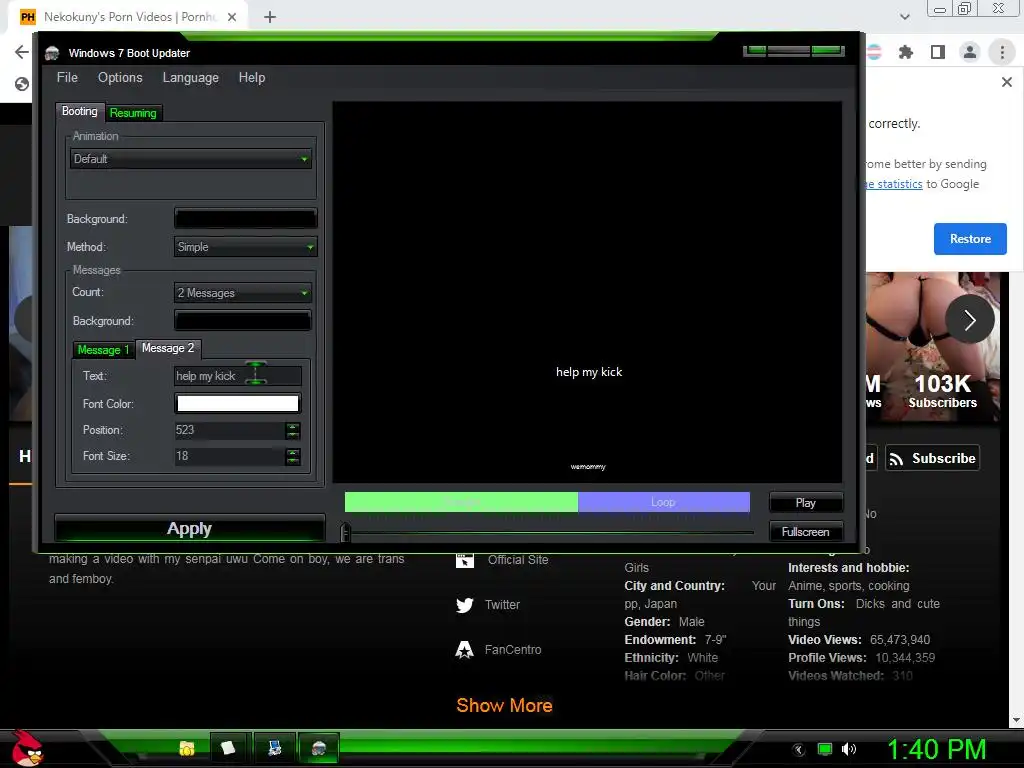Image resolution: width=1024 pixels, height=768 pixels.
Task: Click the Show More link
Action: (x=504, y=705)
